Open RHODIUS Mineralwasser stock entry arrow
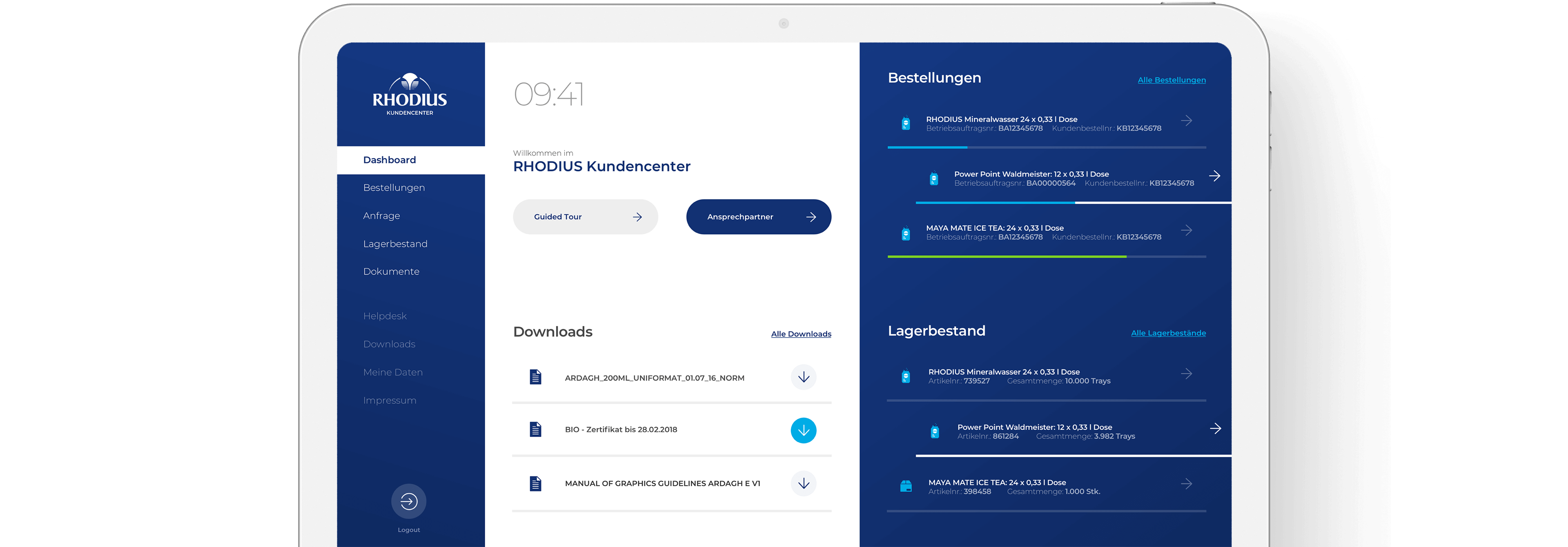1568x547 pixels. tap(1186, 374)
